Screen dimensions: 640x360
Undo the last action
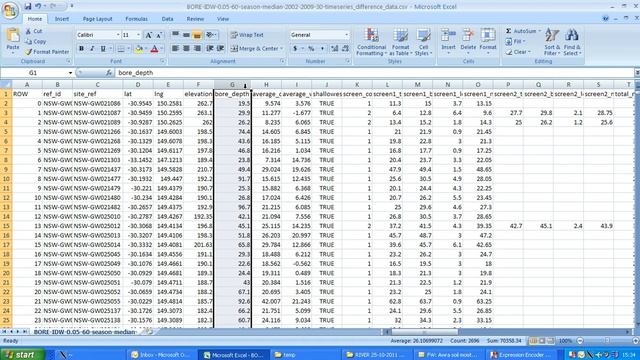[38, 6]
